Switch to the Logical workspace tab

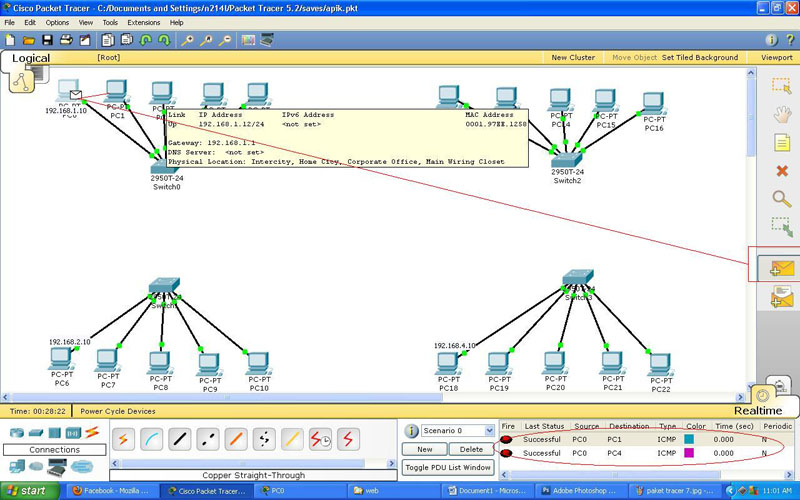tap(31, 58)
